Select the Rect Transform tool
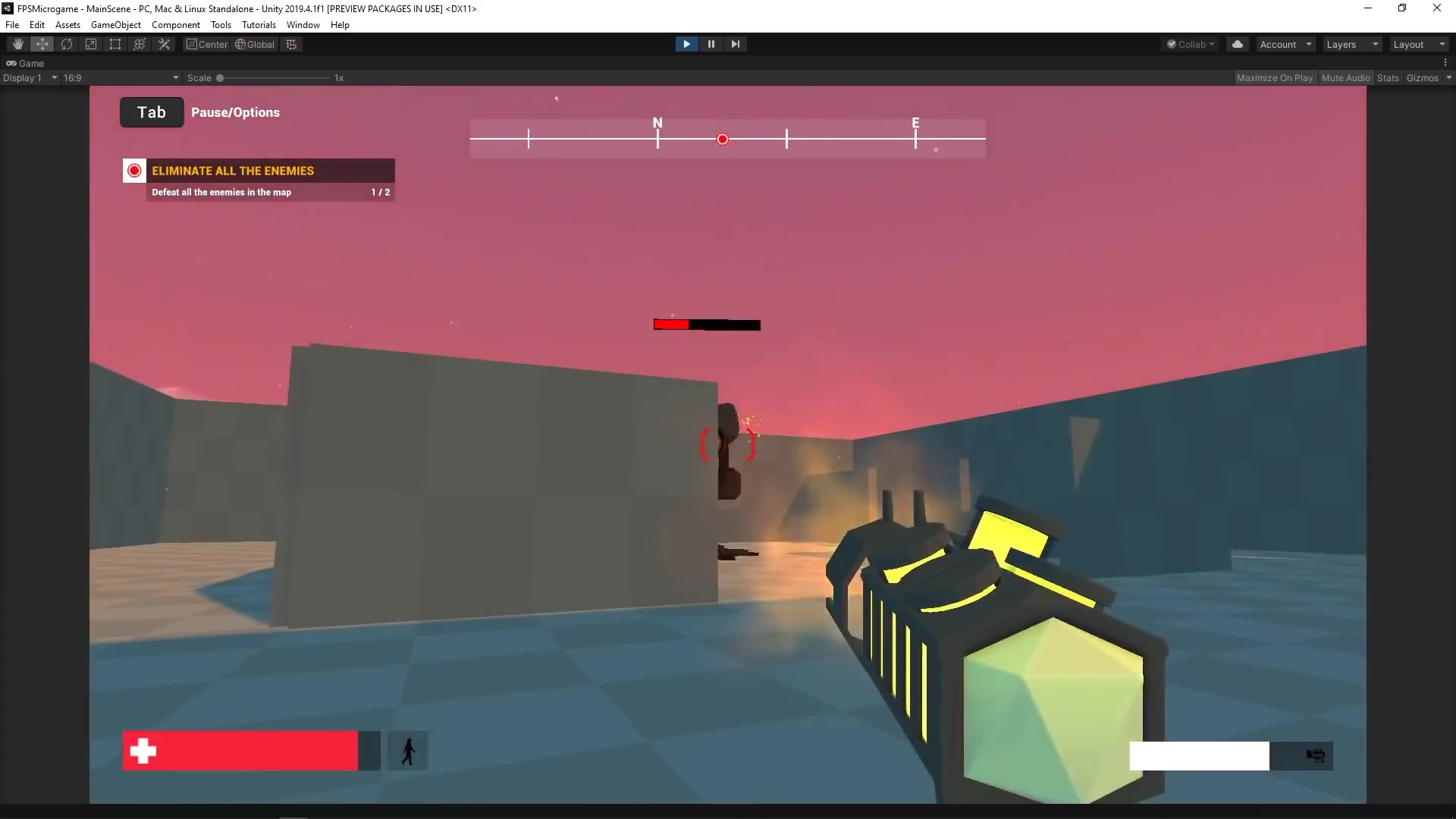The image size is (1456, 819). pos(115,44)
